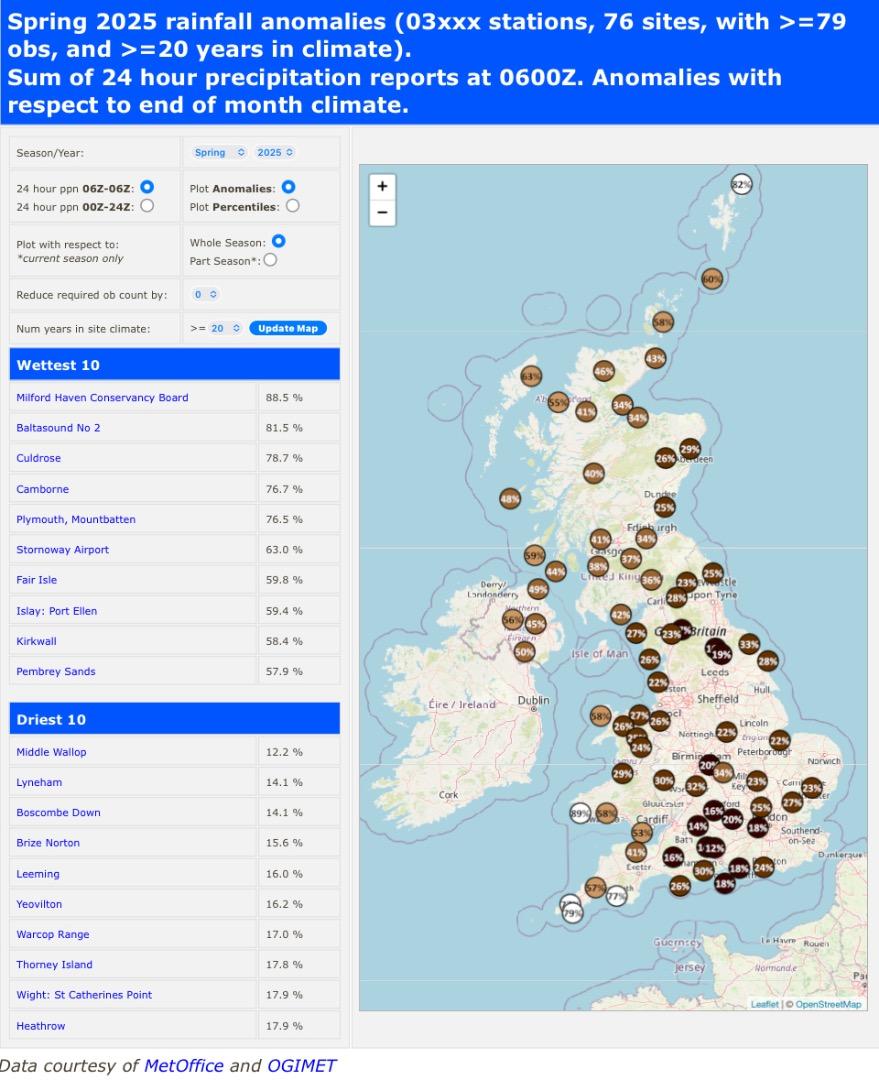
Task: Click the 82% marker at Baltasound
Action: coord(741,184)
